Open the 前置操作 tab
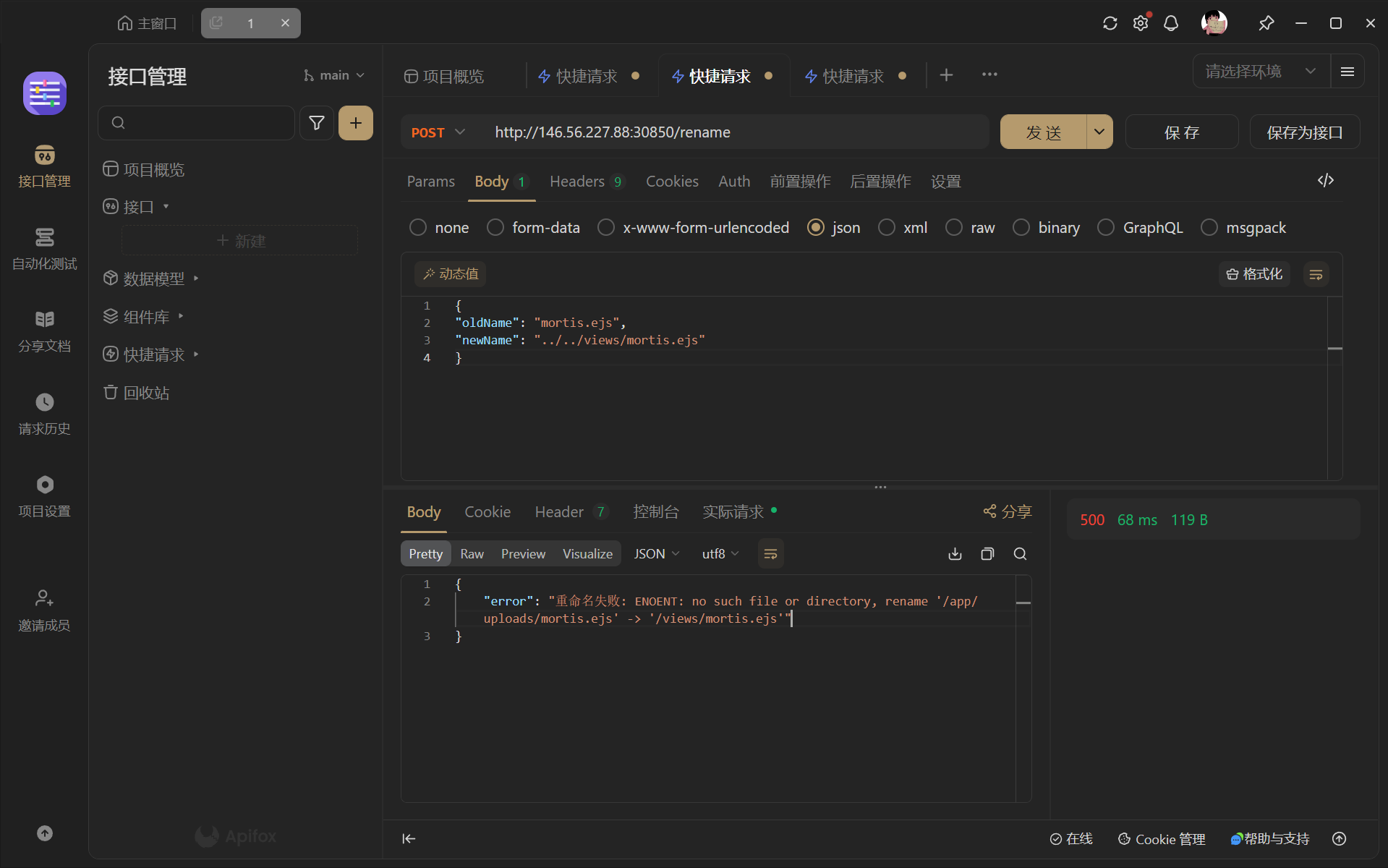This screenshot has width=1388, height=868. click(800, 182)
